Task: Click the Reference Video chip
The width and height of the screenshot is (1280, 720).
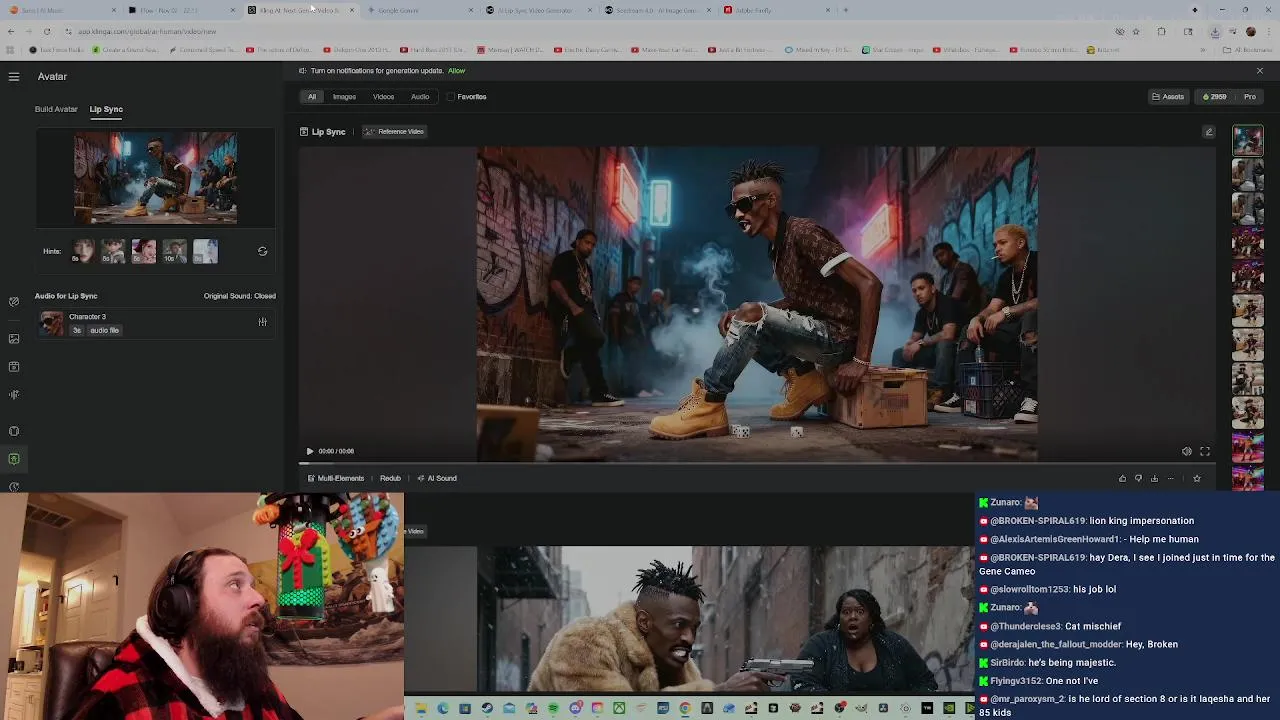Action: (394, 132)
